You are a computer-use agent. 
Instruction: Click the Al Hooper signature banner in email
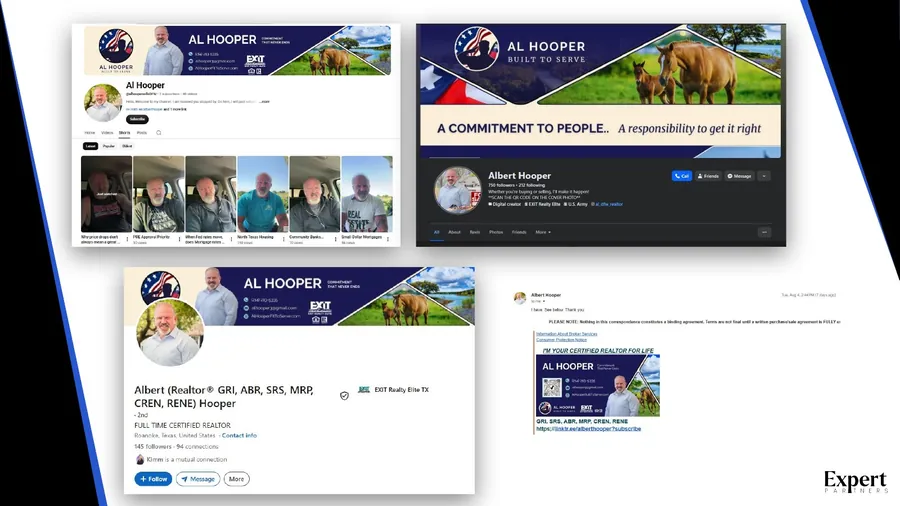598,386
